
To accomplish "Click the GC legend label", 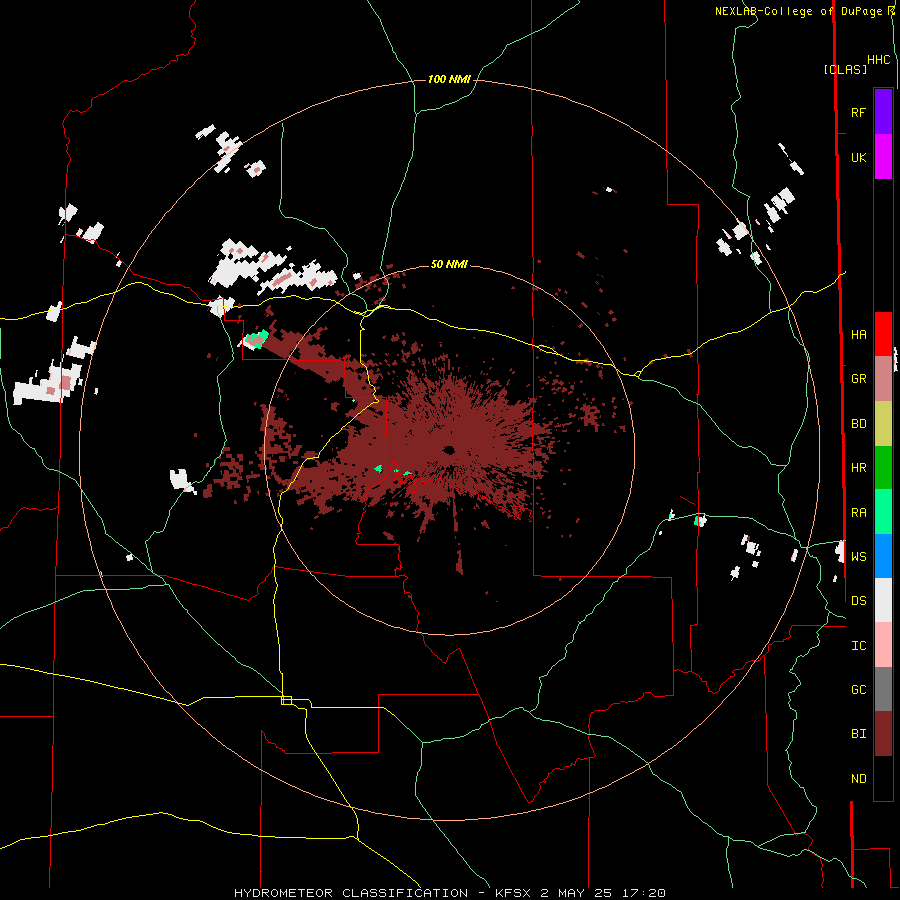I will tap(858, 689).
